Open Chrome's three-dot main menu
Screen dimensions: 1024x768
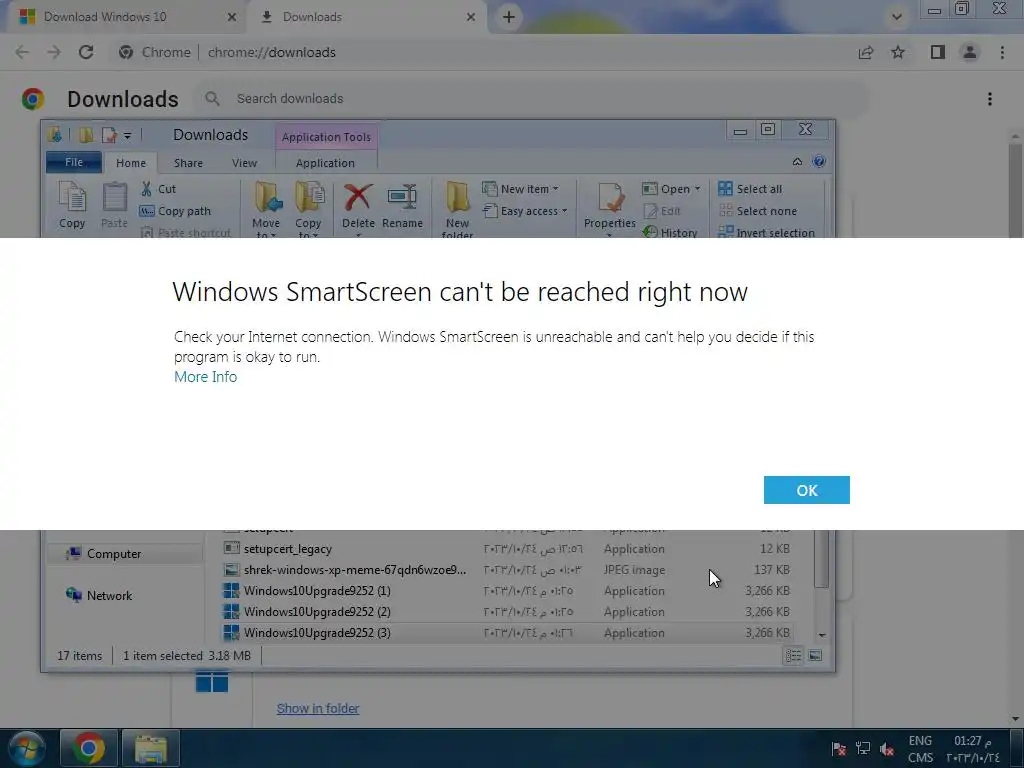pyautogui.click(x=1002, y=52)
